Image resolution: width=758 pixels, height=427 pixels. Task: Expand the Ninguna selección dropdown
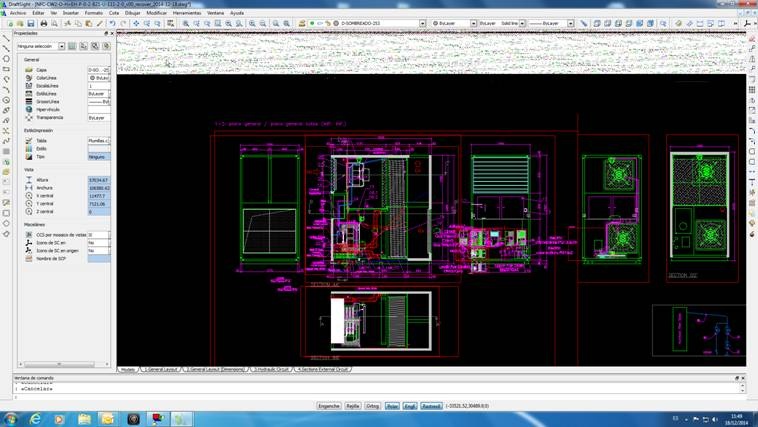[x=61, y=46]
